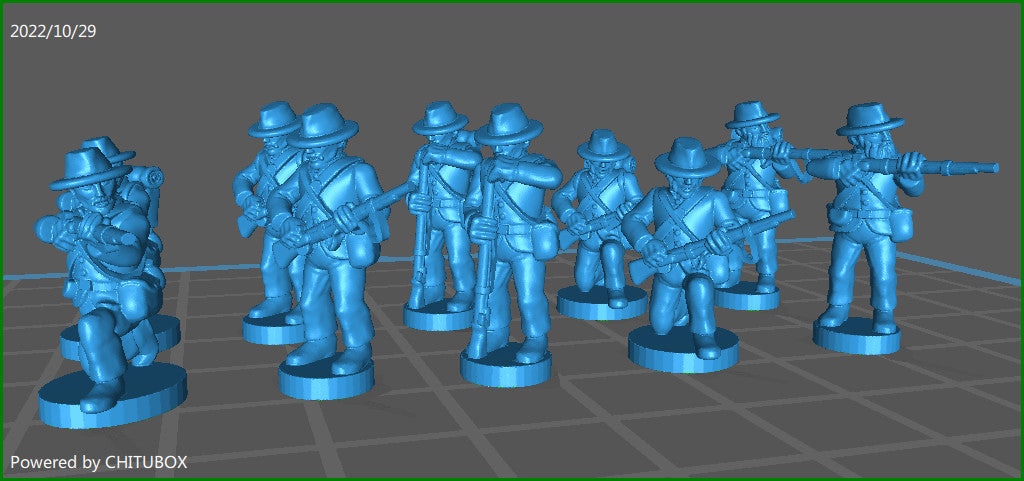Click the 2022/10/29 date label
This screenshot has height=481, width=1024.
[53, 31]
